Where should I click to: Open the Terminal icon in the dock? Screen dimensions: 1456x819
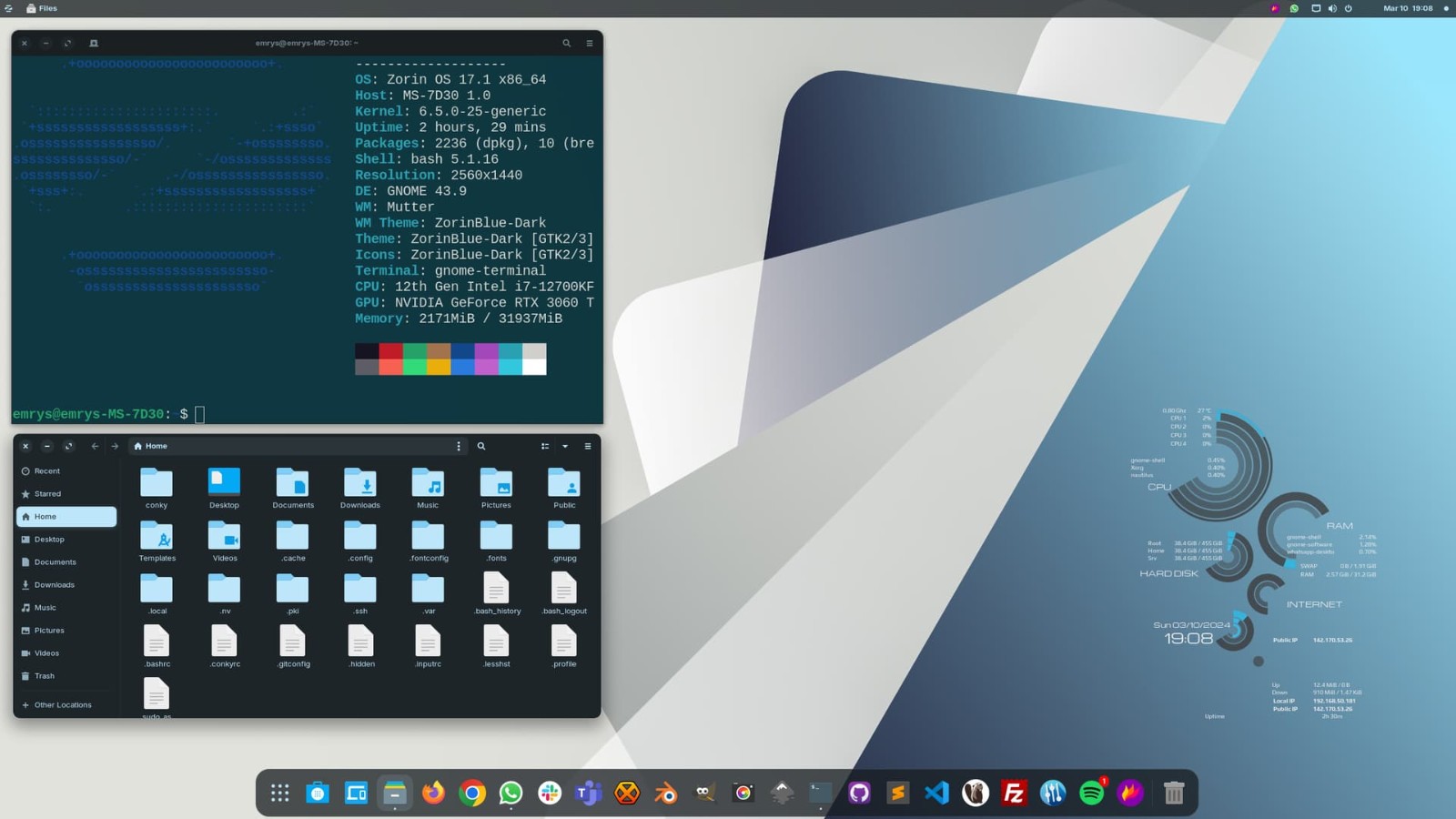(x=821, y=794)
